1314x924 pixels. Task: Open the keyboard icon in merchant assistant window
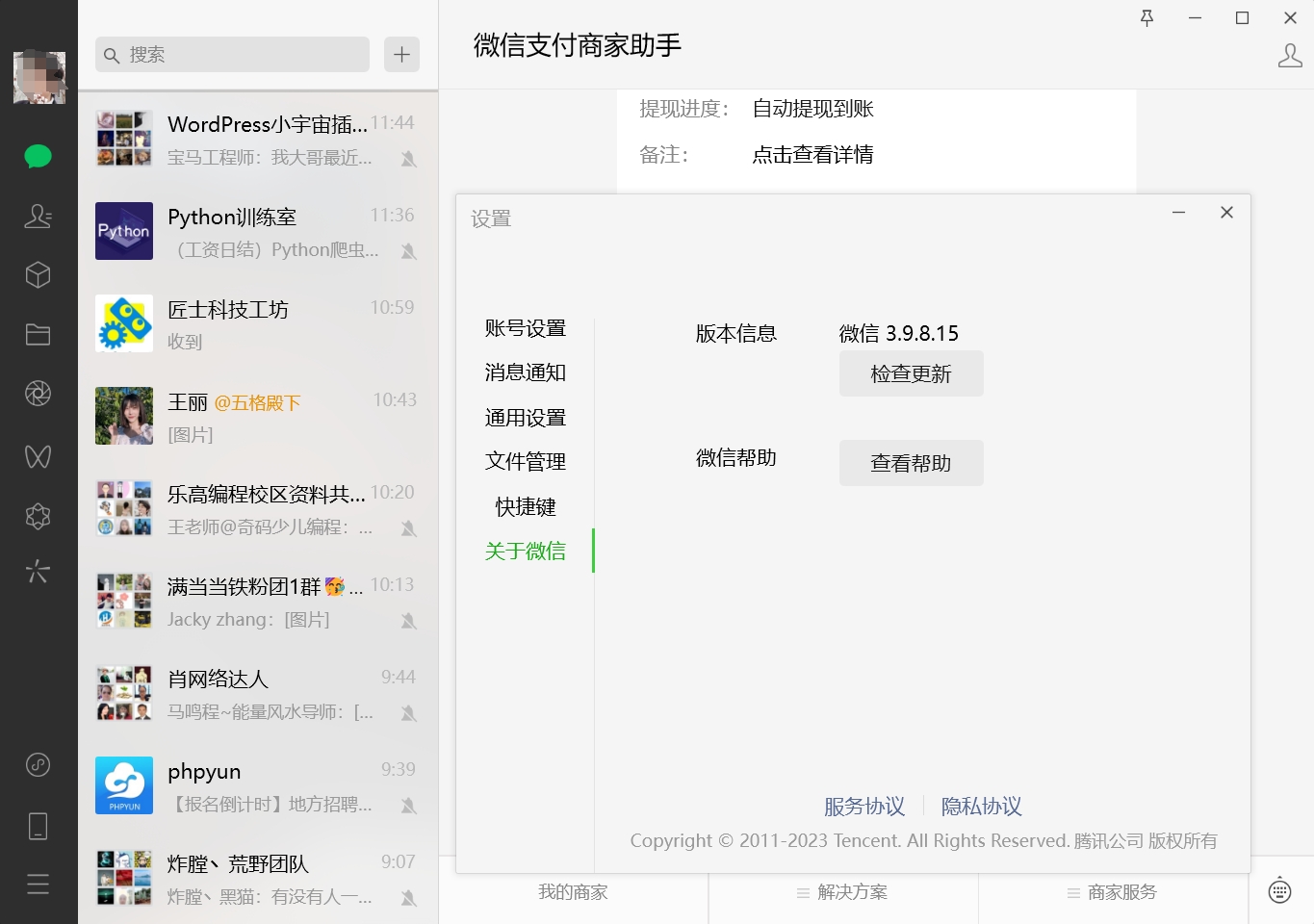pos(1279,890)
